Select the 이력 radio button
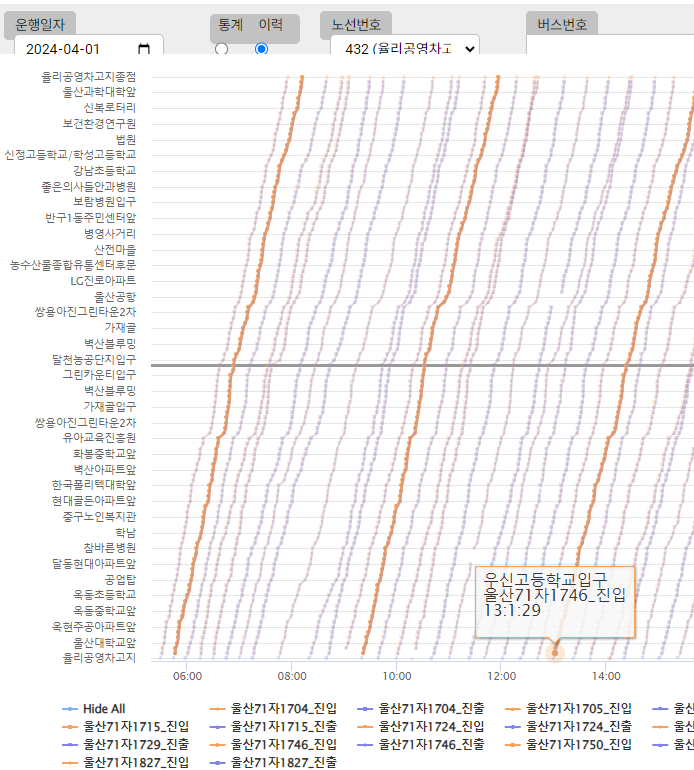The height and width of the screenshot is (770, 694). pos(262,49)
